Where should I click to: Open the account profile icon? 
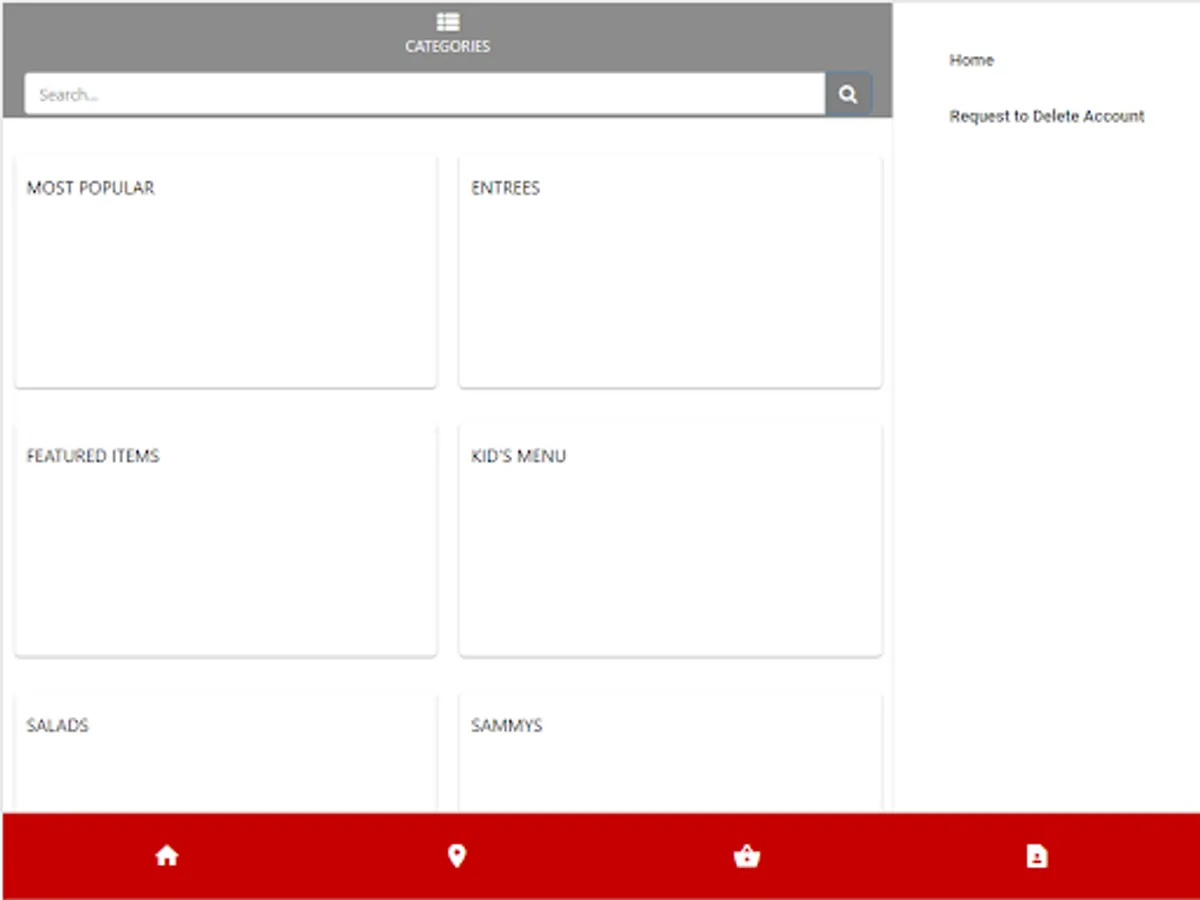coord(1037,856)
